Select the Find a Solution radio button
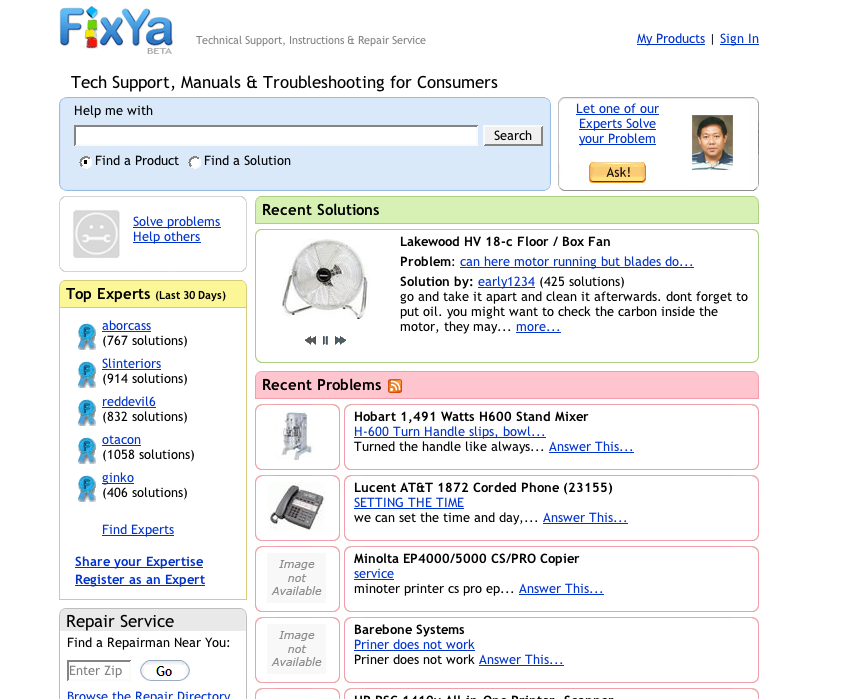The height and width of the screenshot is (699, 855). click(x=194, y=161)
